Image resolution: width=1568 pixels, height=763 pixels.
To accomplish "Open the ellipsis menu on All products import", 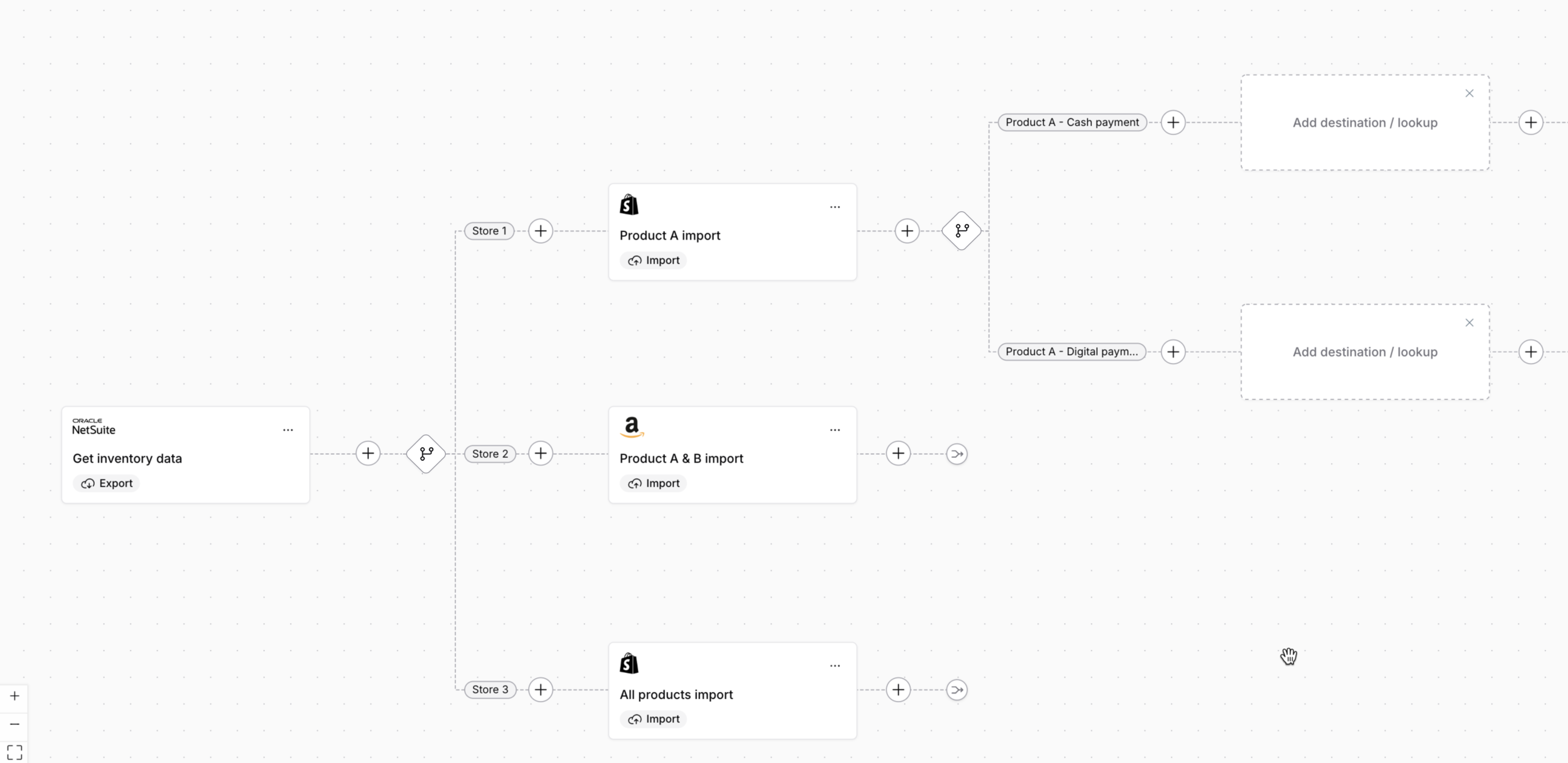I will (835, 666).
